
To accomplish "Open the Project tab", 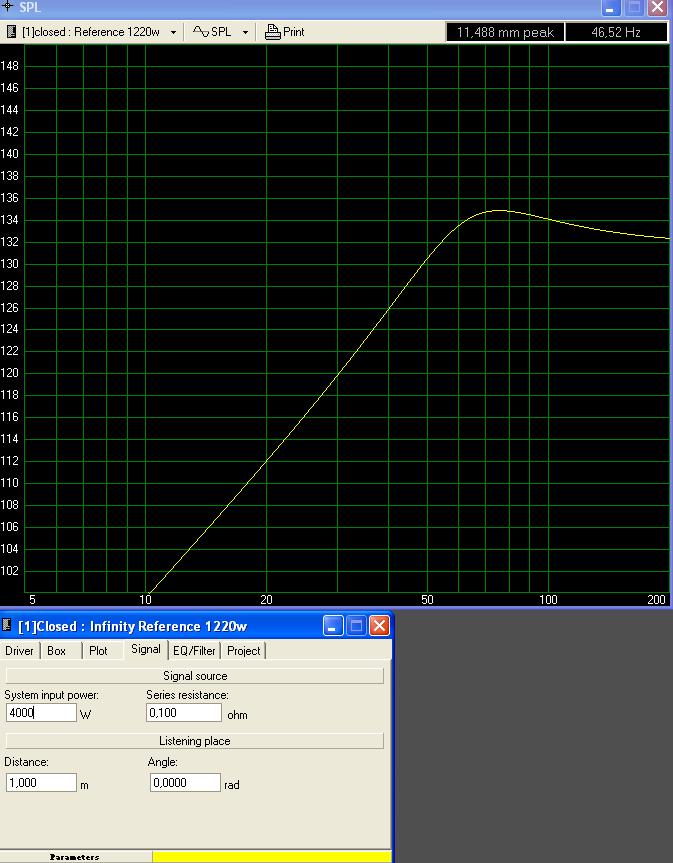I will [243, 651].
